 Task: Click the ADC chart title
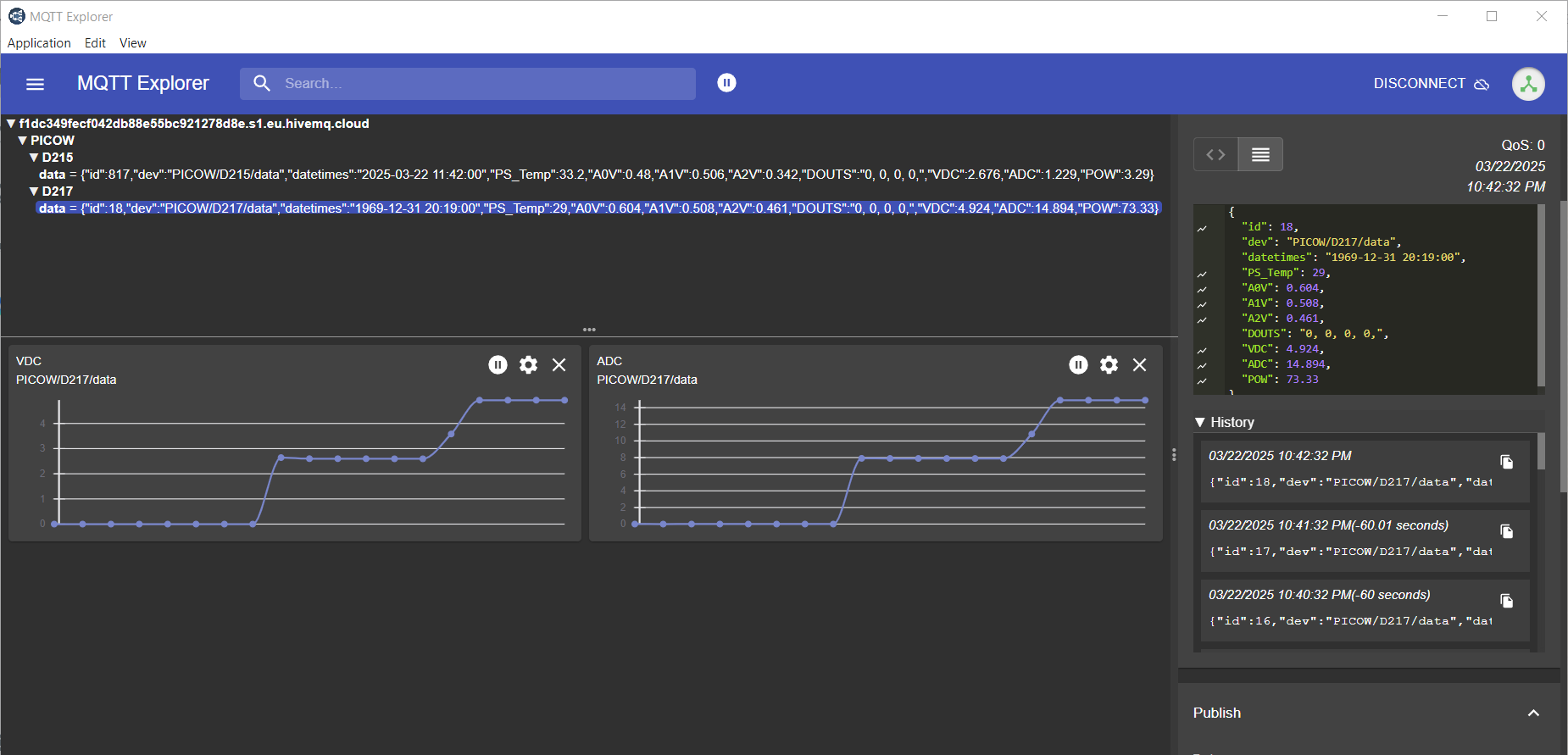point(609,361)
